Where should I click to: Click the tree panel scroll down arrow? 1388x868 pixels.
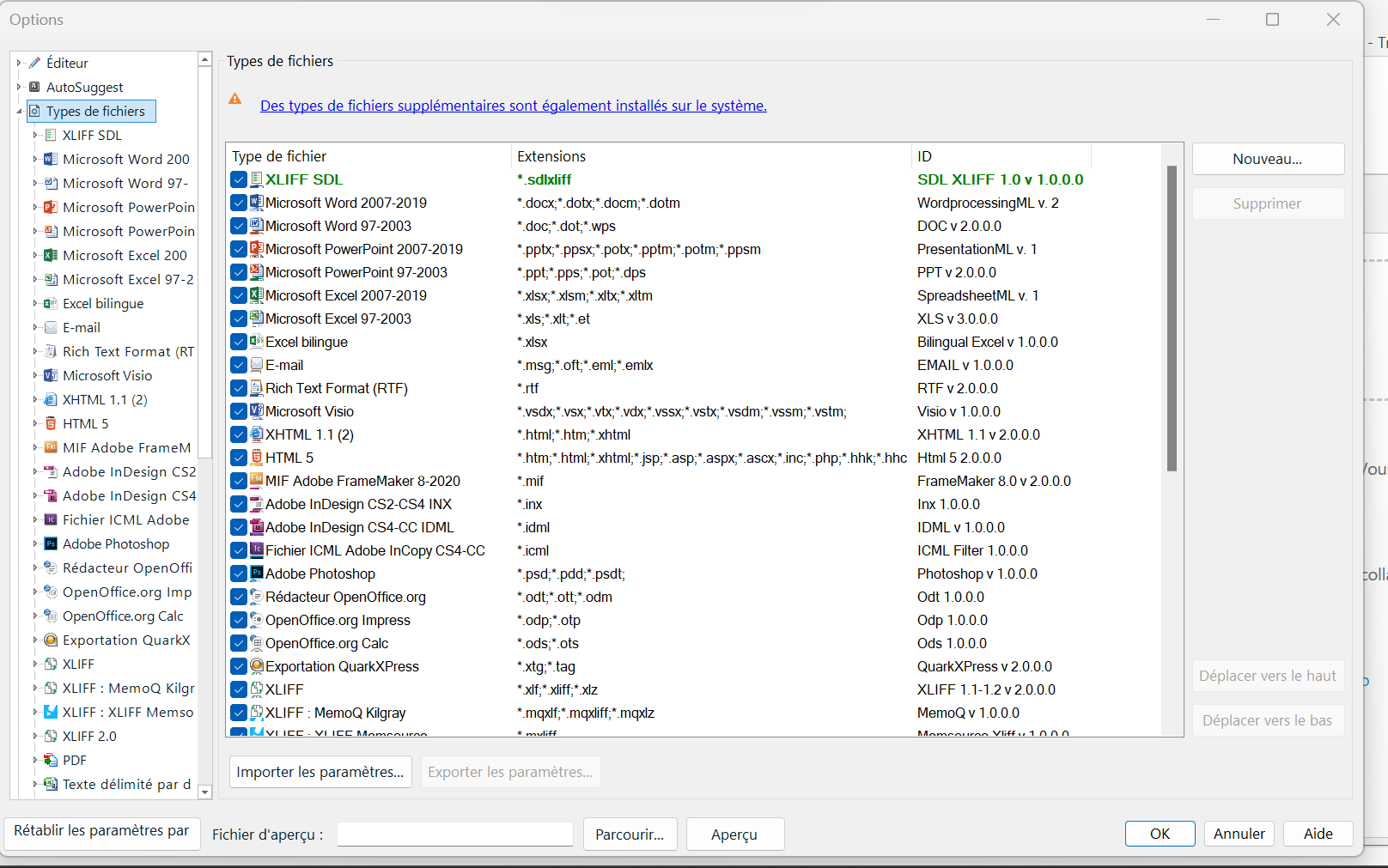pyautogui.click(x=204, y=792)
